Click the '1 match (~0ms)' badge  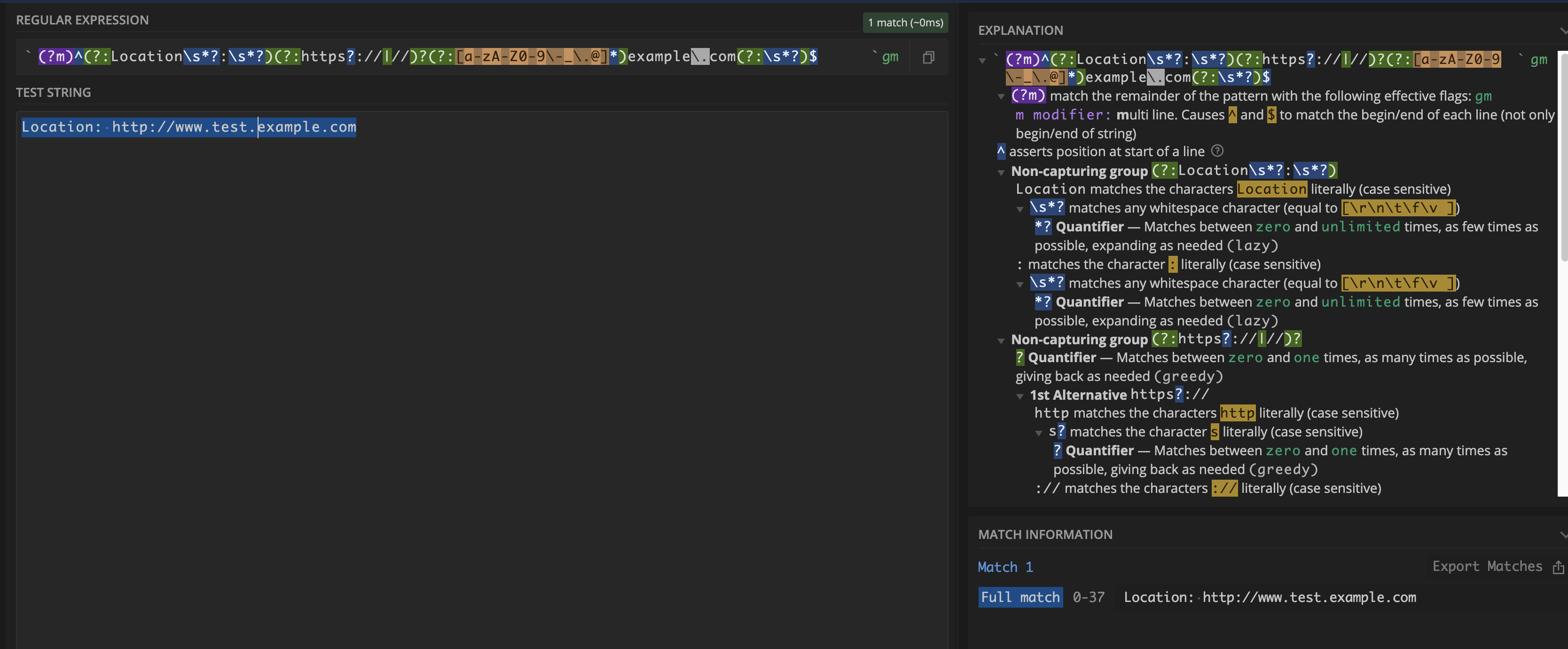click(x=905, y=23)
